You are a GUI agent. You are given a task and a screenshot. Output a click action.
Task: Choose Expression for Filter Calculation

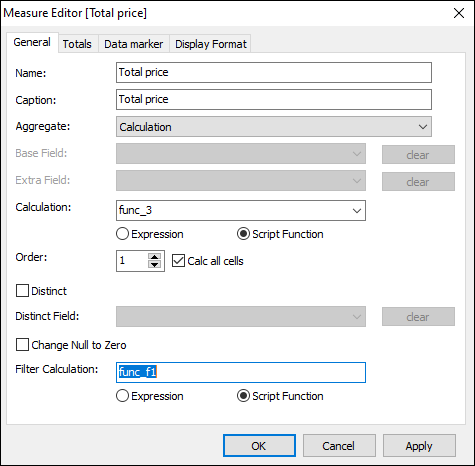pyautogui.click(x=122, y=396)
